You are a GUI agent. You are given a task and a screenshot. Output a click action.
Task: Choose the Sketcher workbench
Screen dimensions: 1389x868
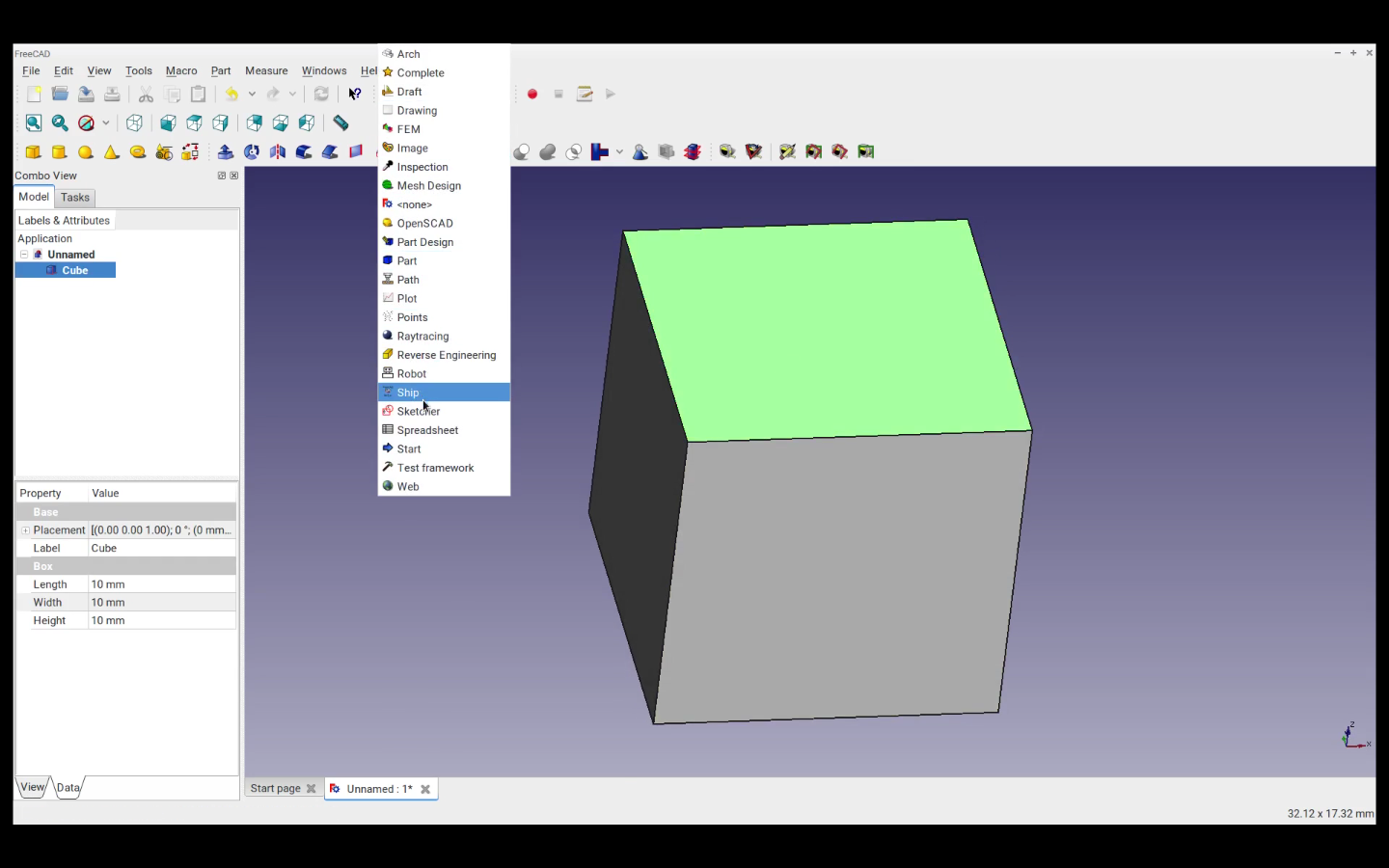[x=444, y=412]
